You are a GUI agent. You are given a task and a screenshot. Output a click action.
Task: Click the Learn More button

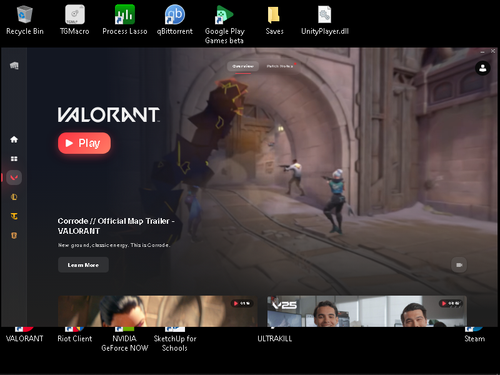[83, 265]
